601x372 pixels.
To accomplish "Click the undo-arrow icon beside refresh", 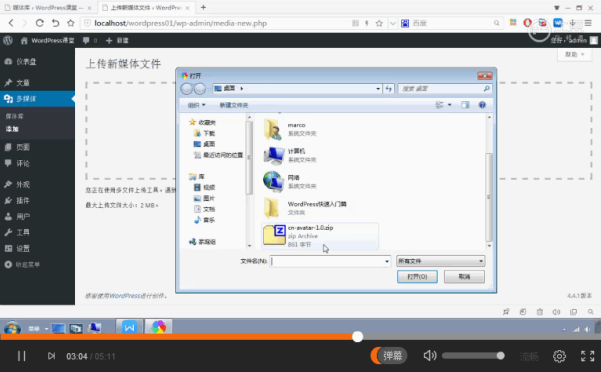I will click(x=56, y=23).
